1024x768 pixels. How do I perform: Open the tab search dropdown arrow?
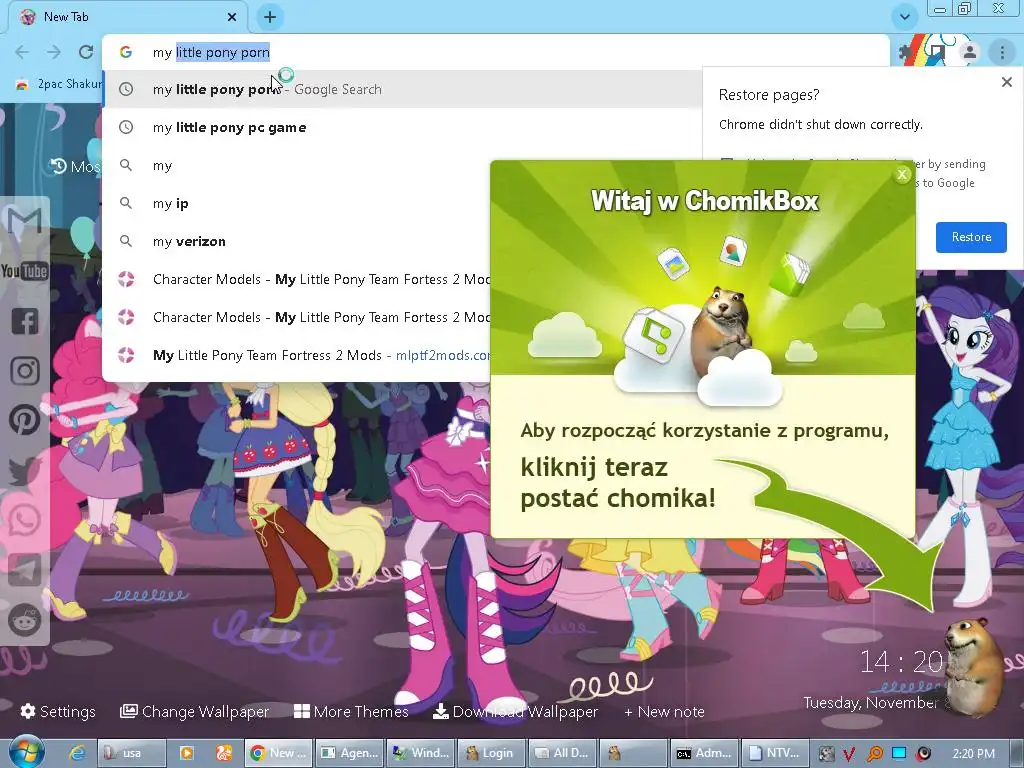point(904,17)
